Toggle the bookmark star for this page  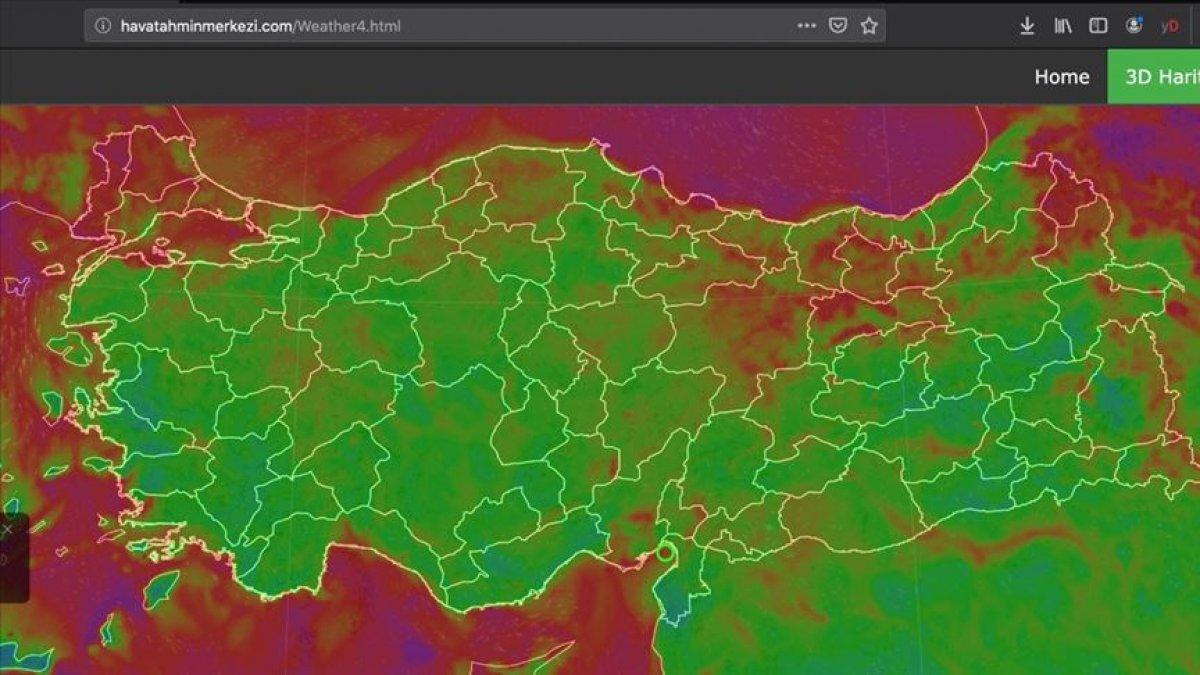click(869, 26)
